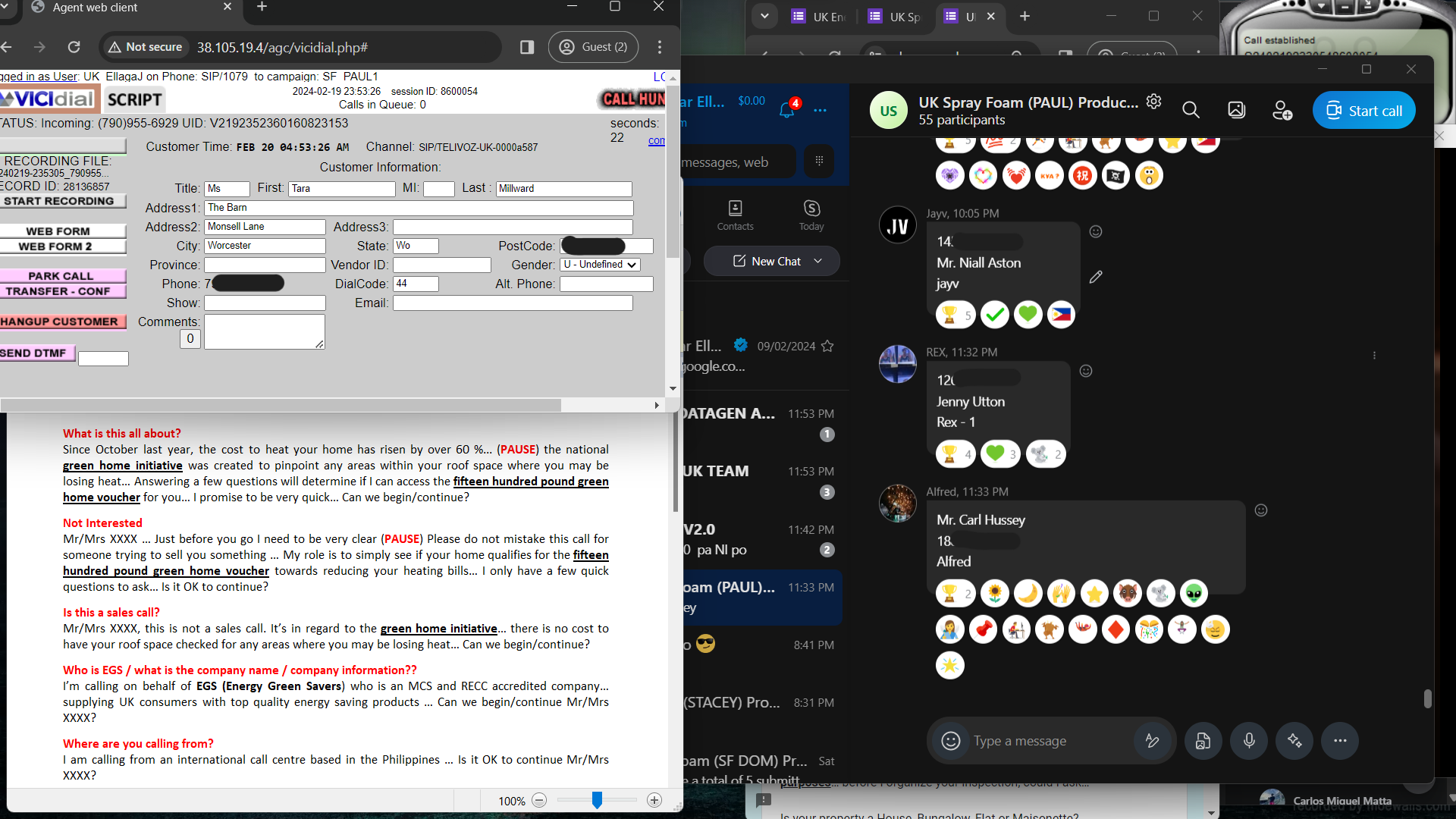Open the Gender dropdown
Viewport: 1456px width, 819px height.
[x=601, y=265]
